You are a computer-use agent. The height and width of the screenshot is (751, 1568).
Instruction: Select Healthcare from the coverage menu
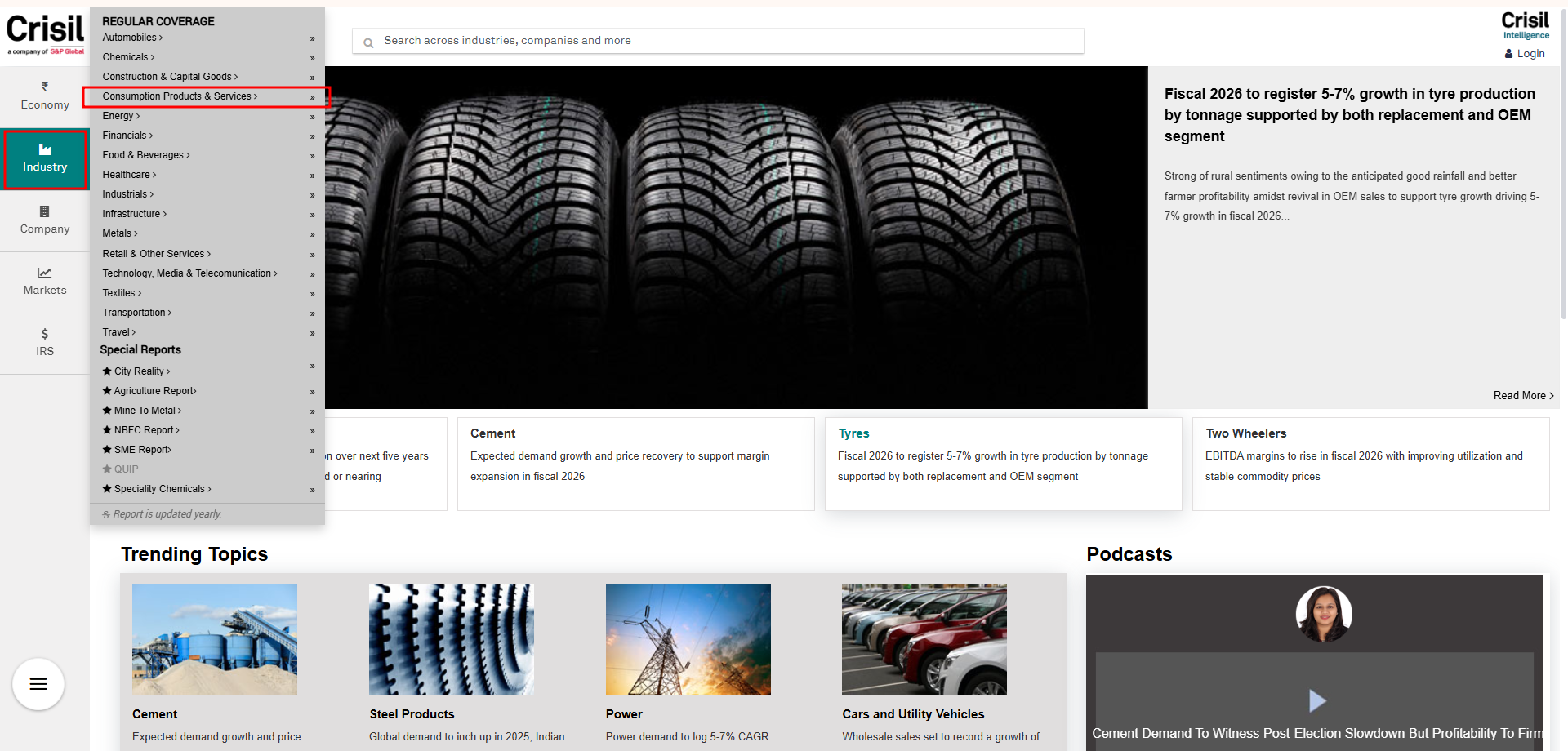tap(128, 175)
